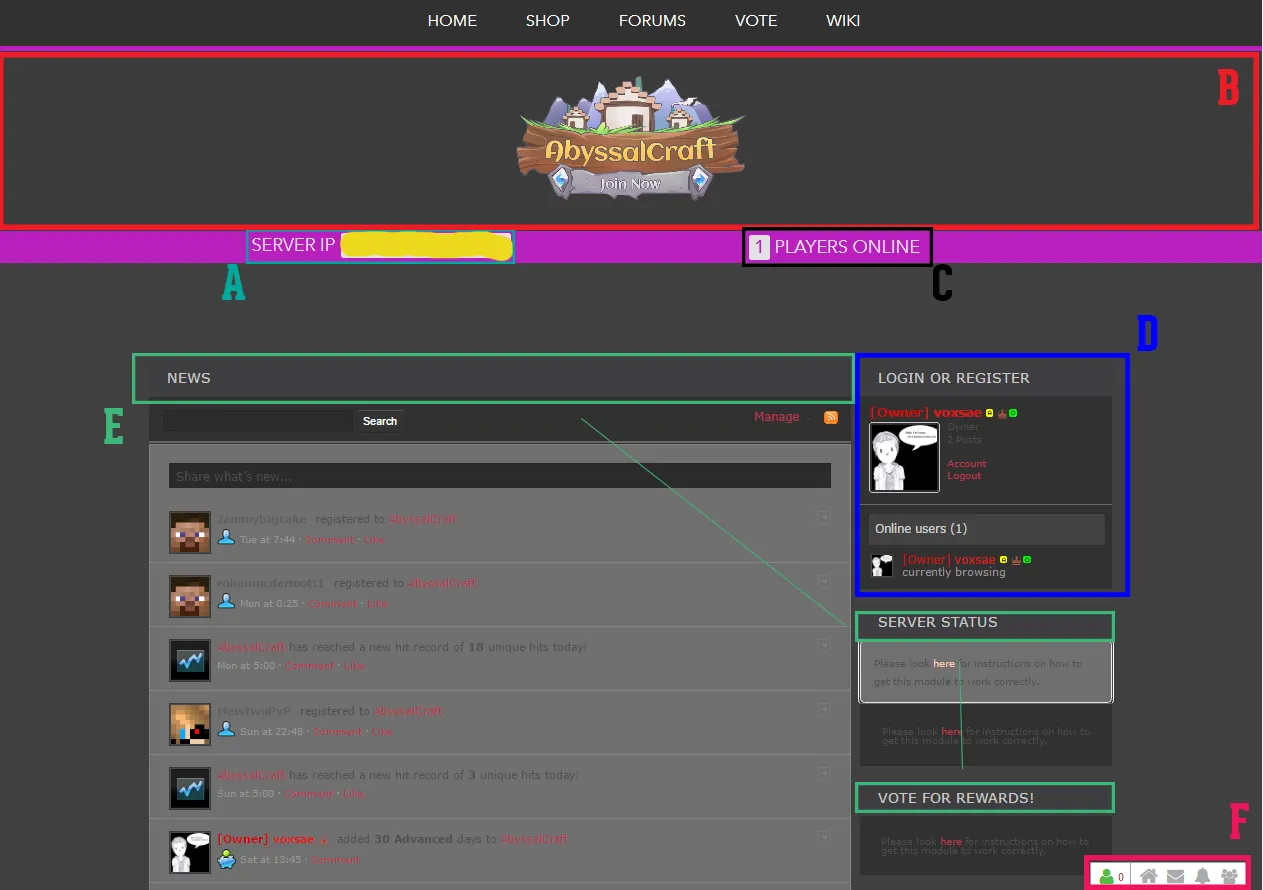Click MewtwoPvP's avatar image

tap(190, 724)
